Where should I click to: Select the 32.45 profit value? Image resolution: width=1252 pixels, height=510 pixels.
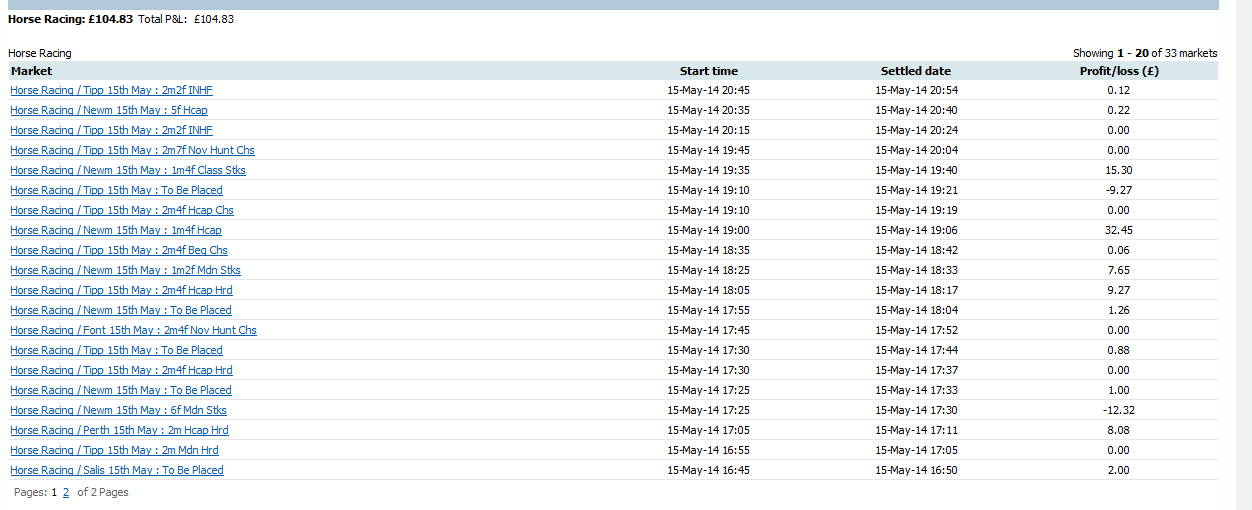tap(1119, 230)
